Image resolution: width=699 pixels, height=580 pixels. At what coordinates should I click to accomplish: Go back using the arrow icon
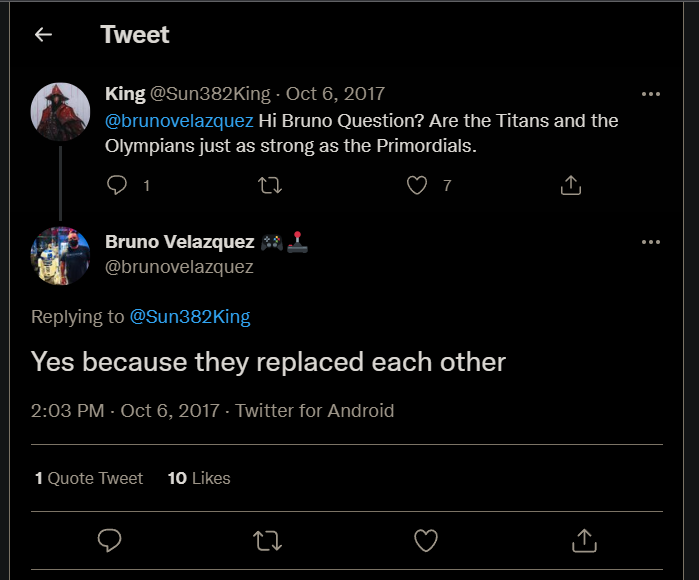[43, 35]
